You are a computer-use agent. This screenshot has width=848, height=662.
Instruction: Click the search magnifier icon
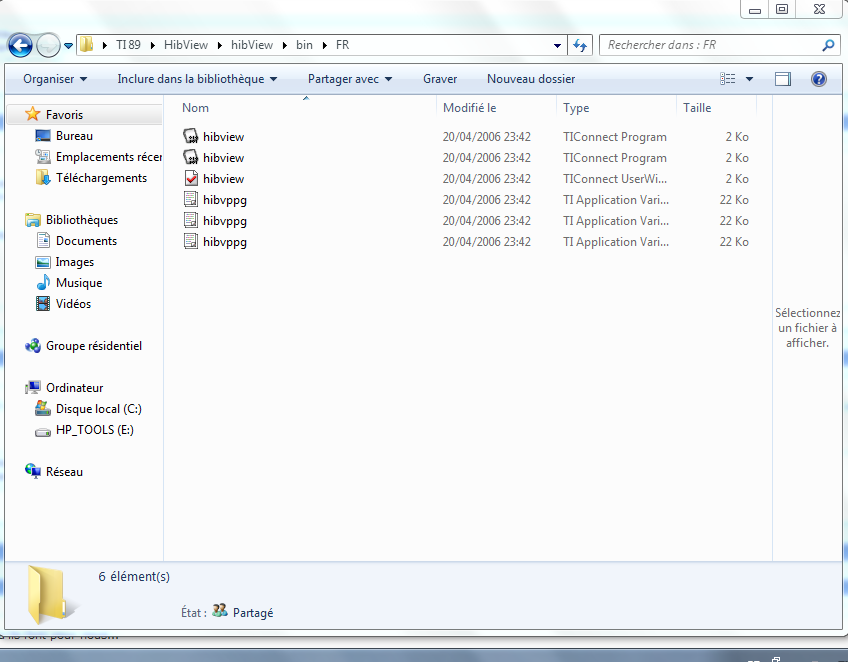(828, 45)
